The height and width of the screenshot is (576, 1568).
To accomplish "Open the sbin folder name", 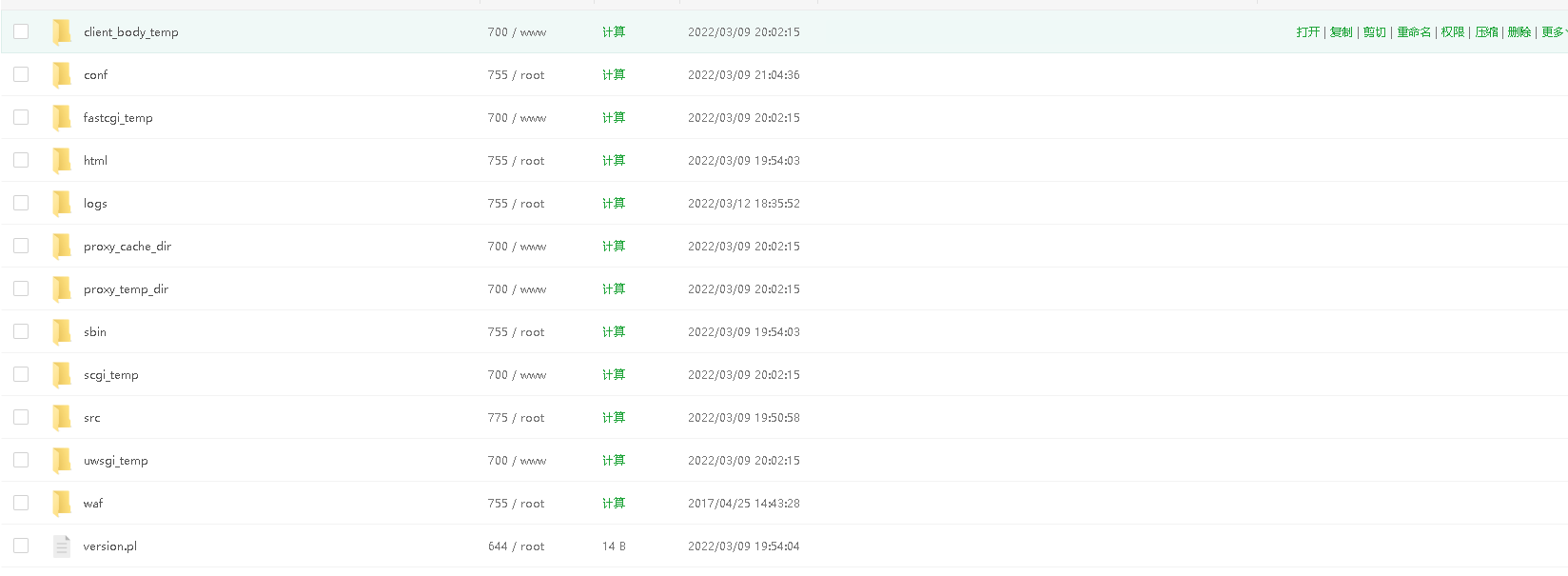I will [x=95, y=332].
